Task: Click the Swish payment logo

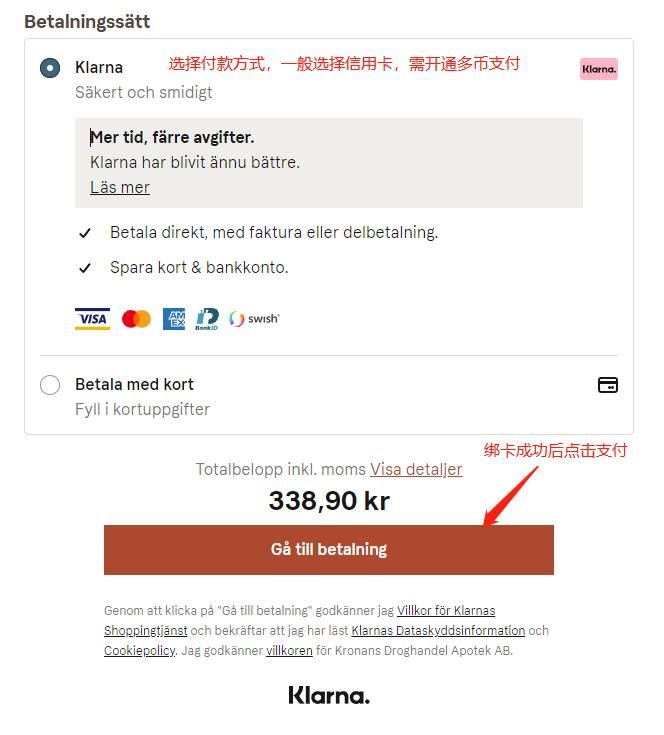Action: click(254, 319)
